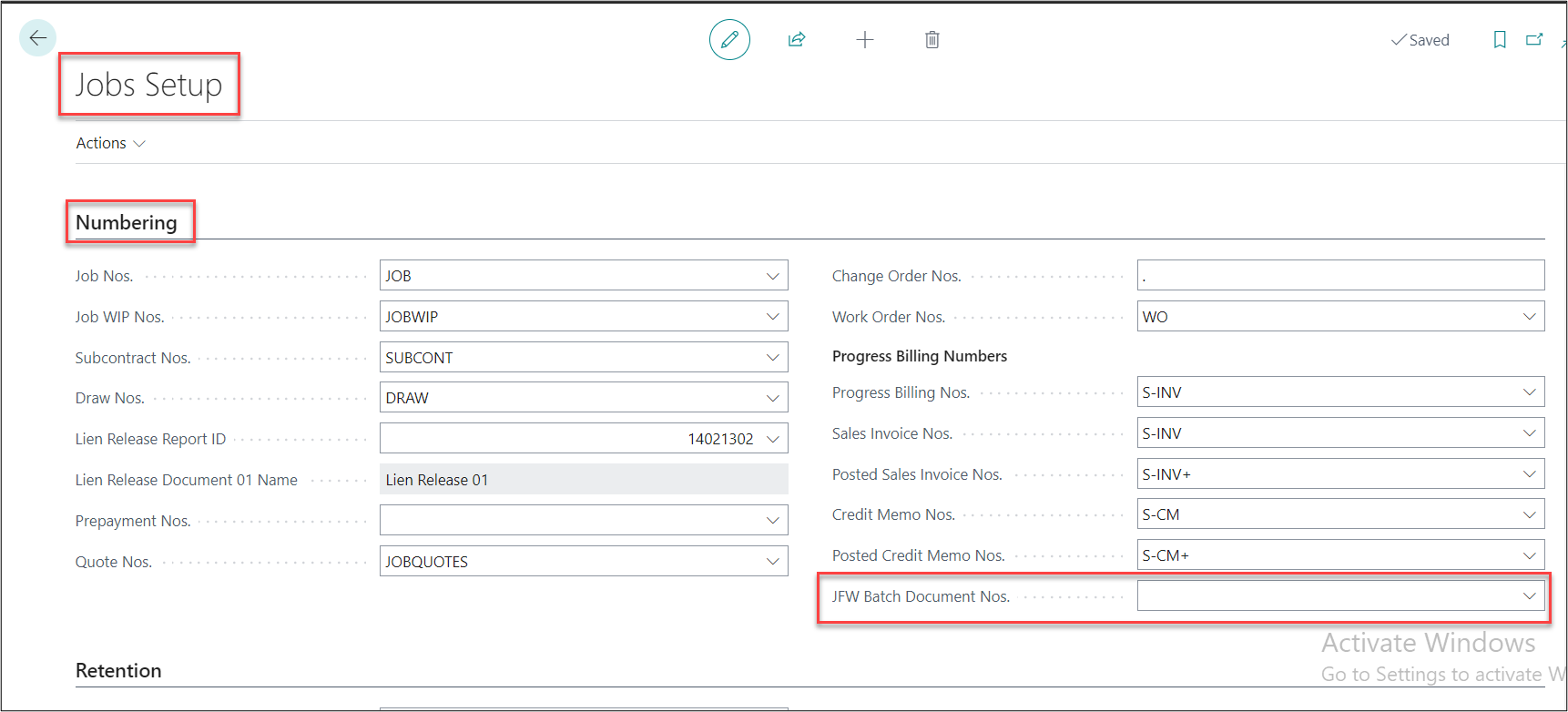Viewport: 1568px width, 712px height.
Task: Click the Retention section header
Action: click(x=118, y=671)
